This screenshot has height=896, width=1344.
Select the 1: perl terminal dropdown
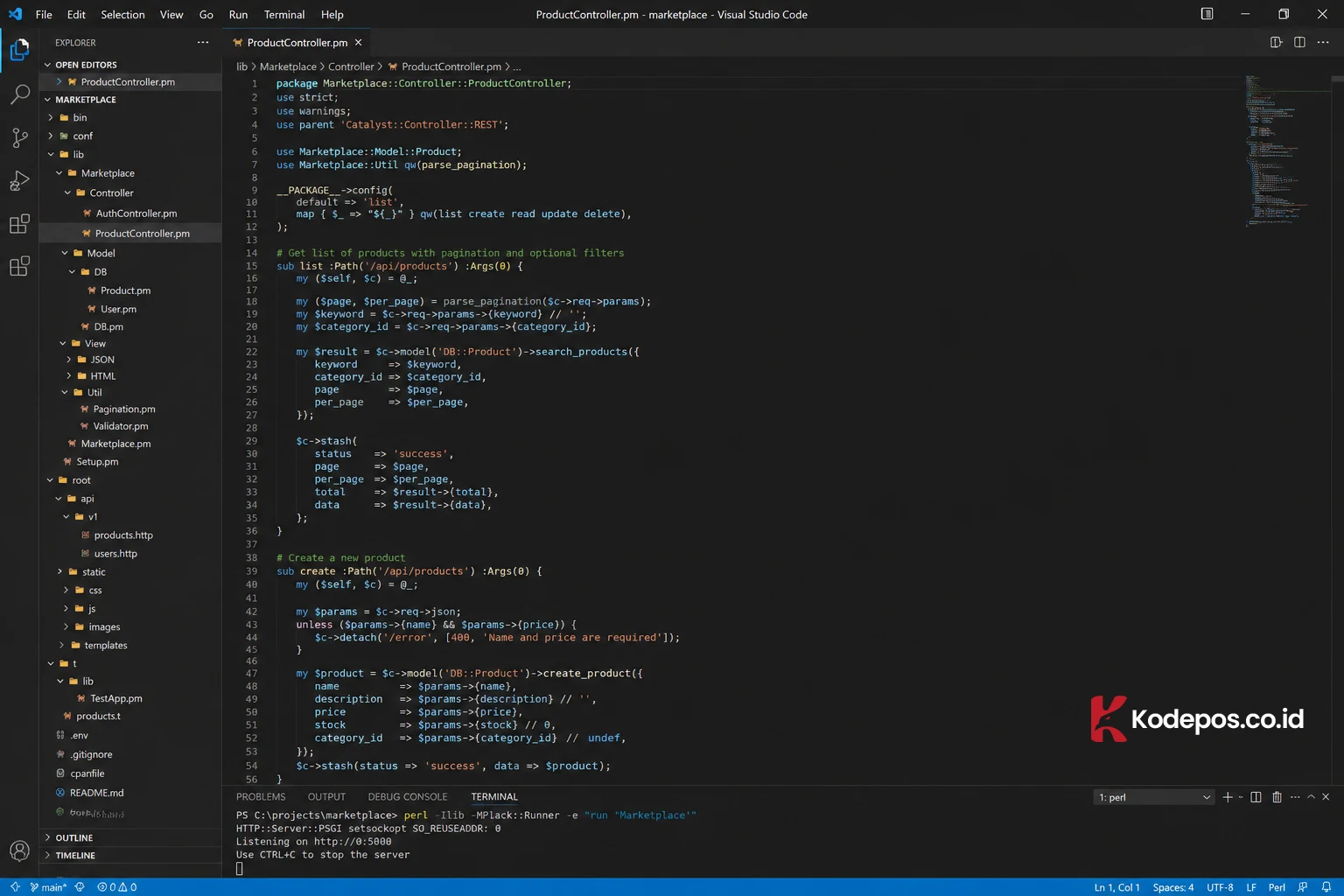point(1154,797)
